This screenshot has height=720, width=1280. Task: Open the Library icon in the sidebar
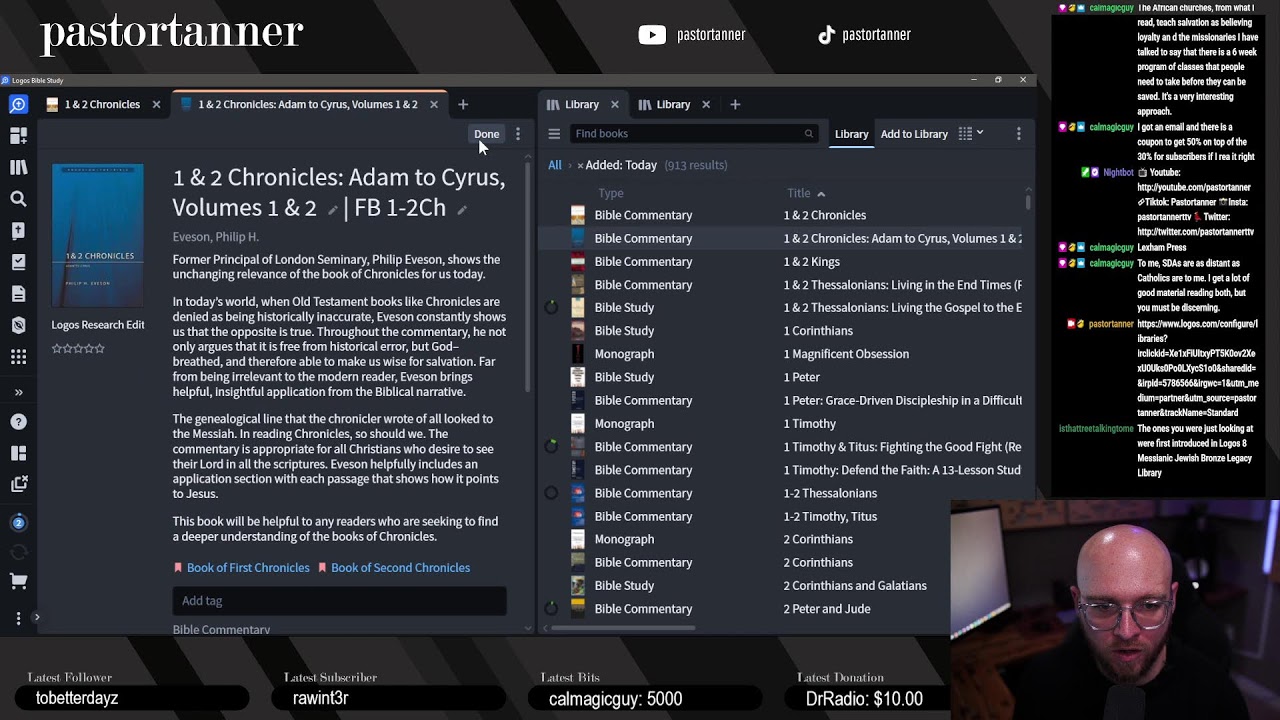(18, 167)
